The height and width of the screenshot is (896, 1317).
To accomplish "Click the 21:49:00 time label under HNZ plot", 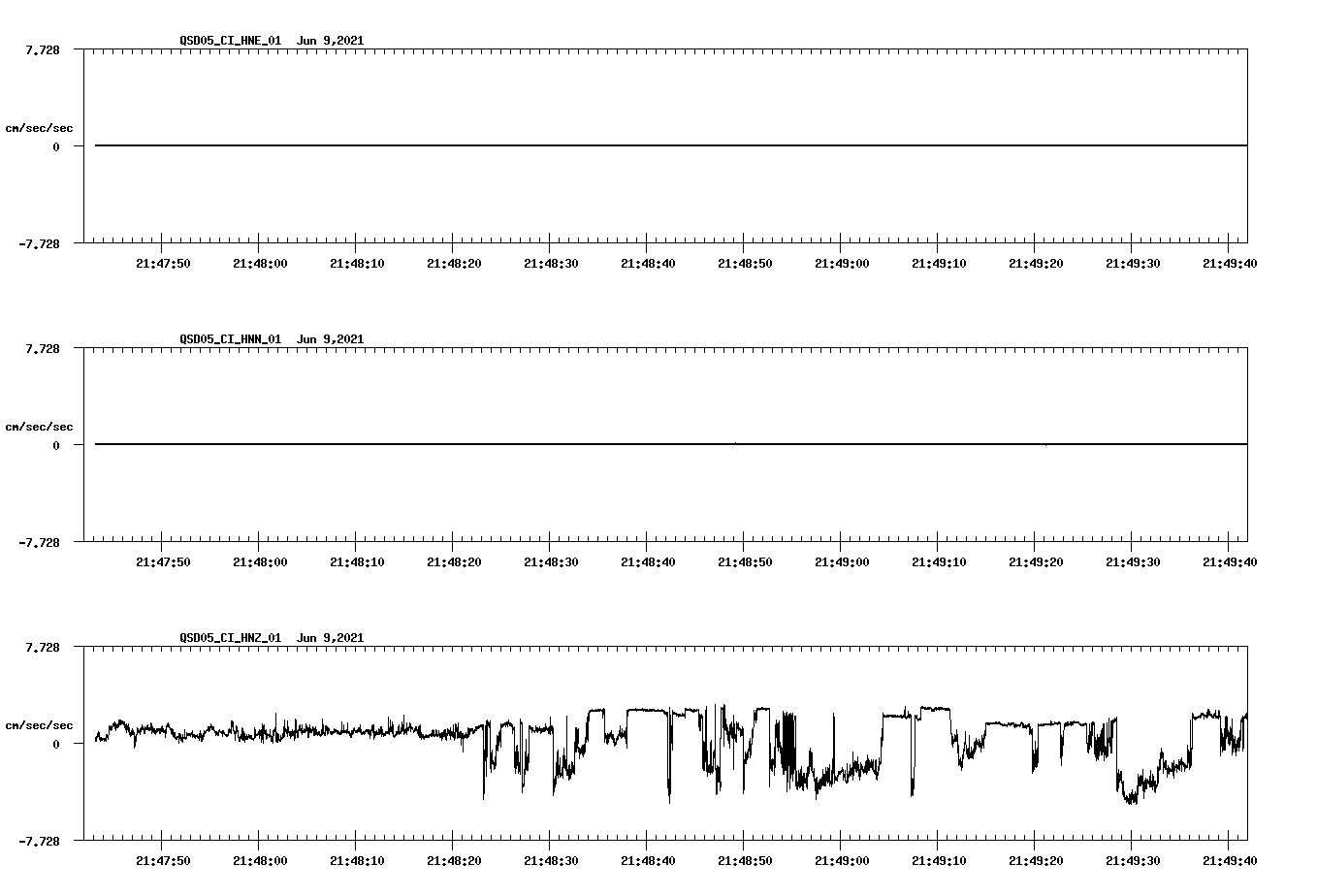I will [x=842, y=861].
